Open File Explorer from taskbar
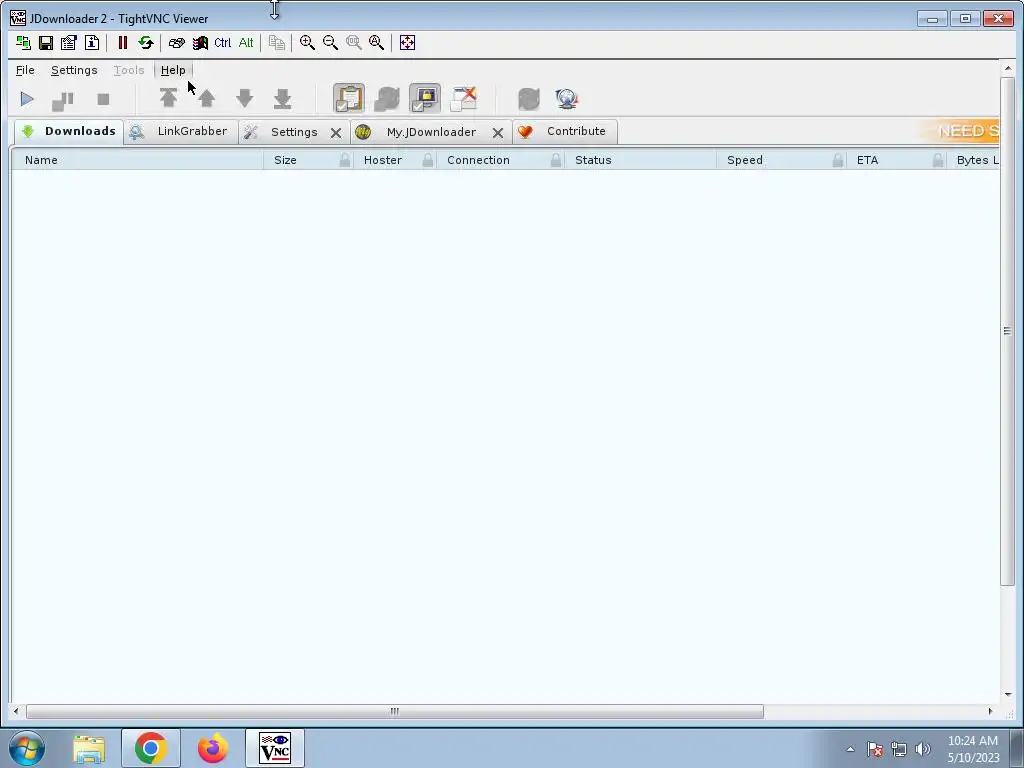This screenshot has width=1024, height=768. 89,748
